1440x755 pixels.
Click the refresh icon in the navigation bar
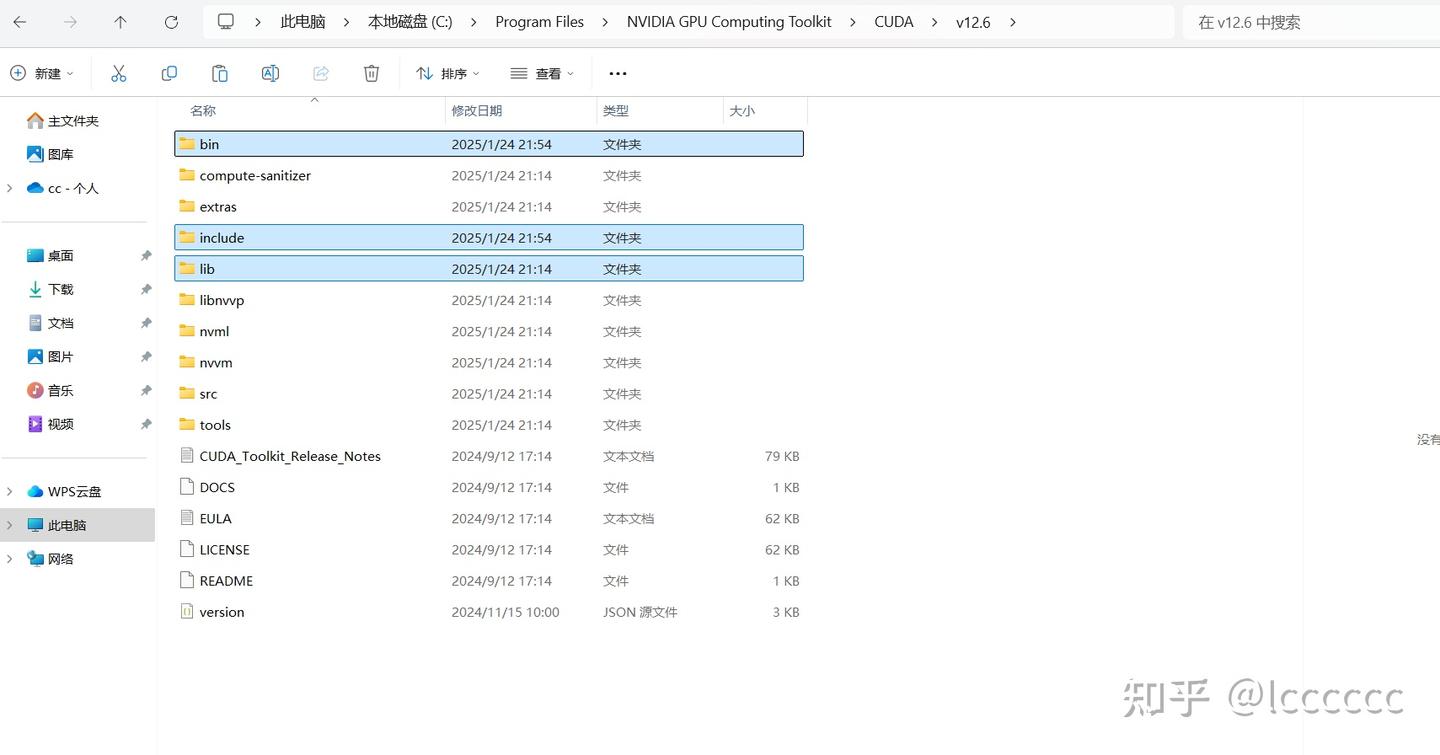170,21
